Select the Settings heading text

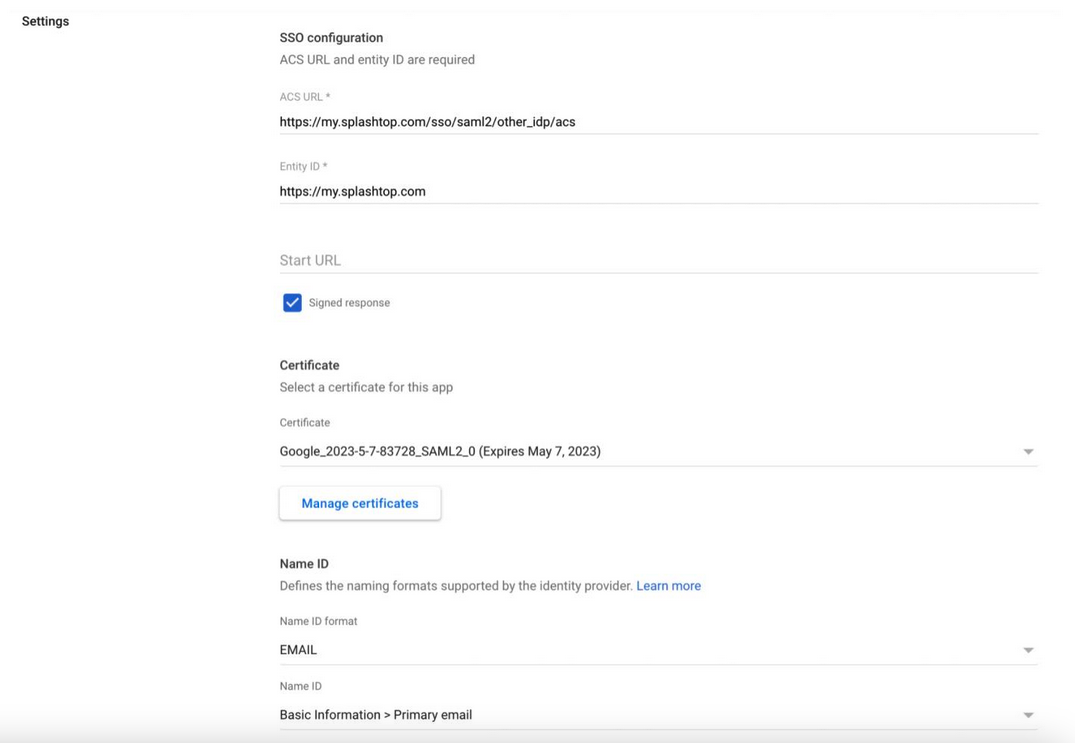[45, 21]
